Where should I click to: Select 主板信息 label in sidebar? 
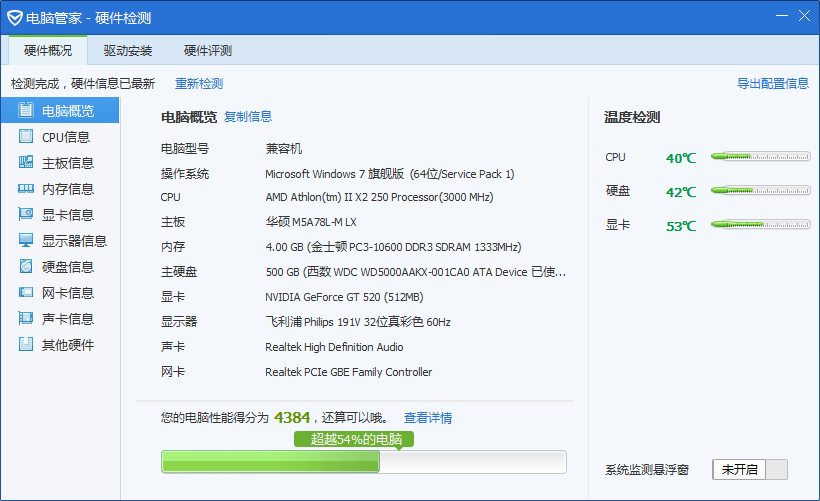tap(67, 163)
